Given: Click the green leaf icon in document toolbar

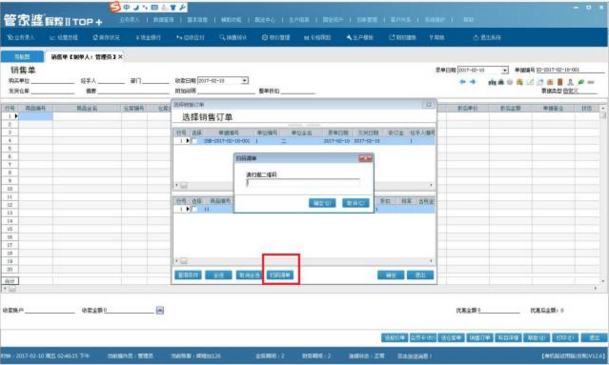Looking at the screenshot, I should point(581,82).
